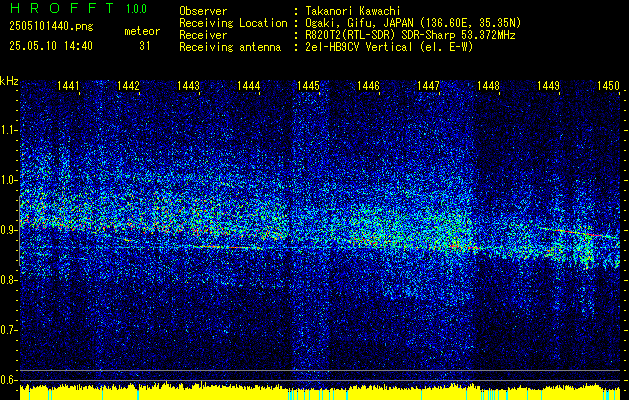
Task: Click the 1444 time marker
Action: [248, 85]
